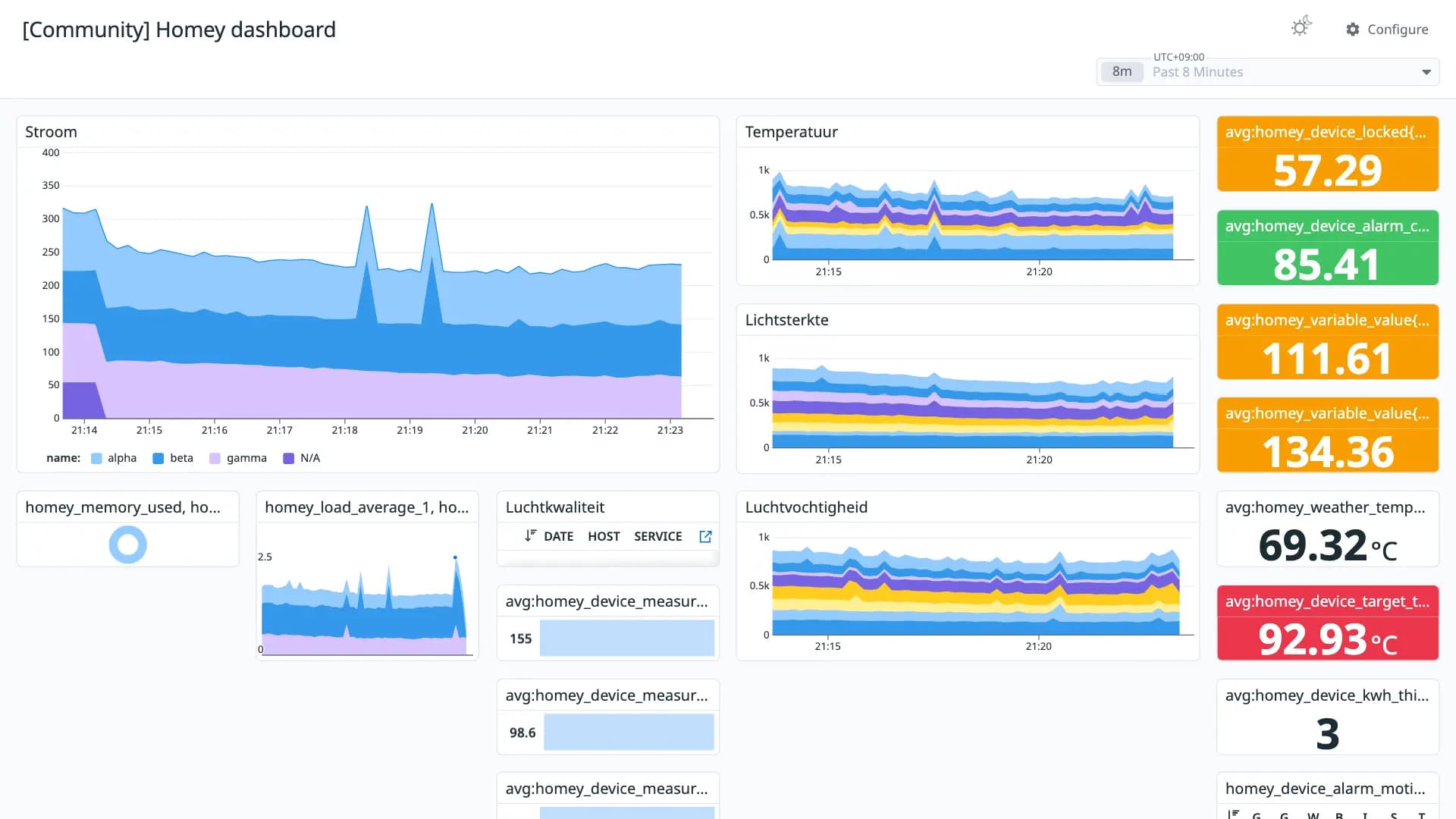Click the Lichtsterkte widget title
1456x819 pixels.
(x=786, y=320)
